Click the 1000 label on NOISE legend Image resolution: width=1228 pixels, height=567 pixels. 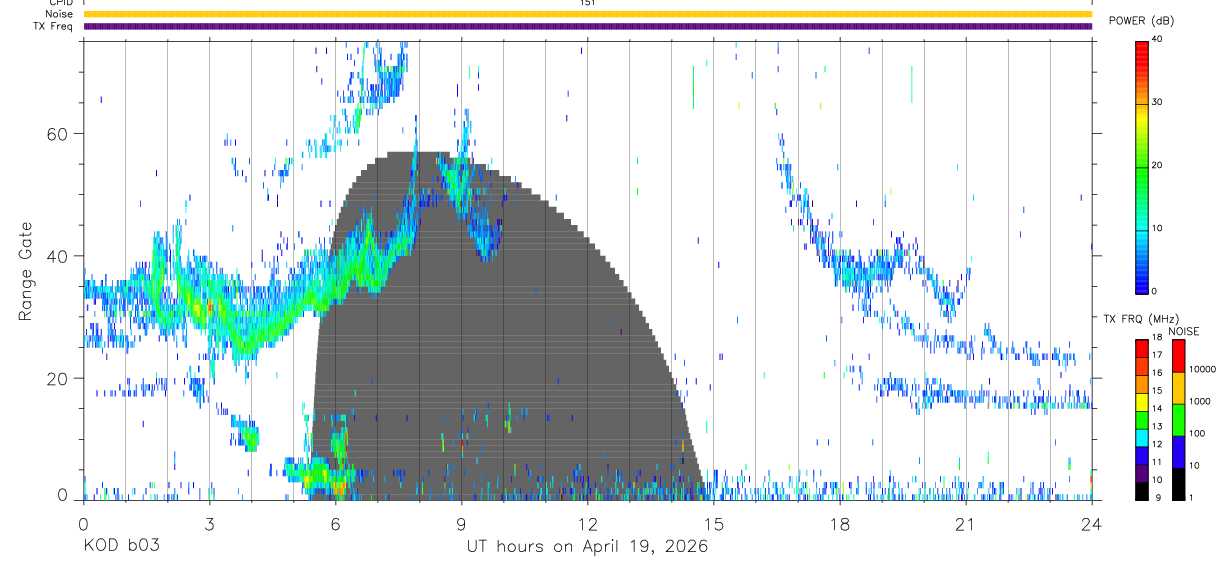[1201, 401]
